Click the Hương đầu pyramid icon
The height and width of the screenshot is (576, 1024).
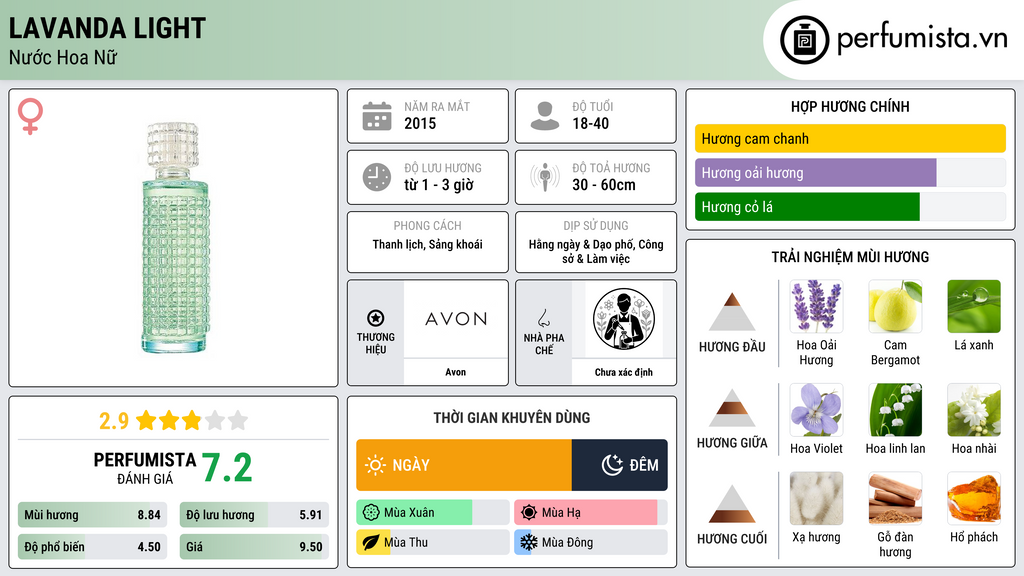click(x=732, y=312)
